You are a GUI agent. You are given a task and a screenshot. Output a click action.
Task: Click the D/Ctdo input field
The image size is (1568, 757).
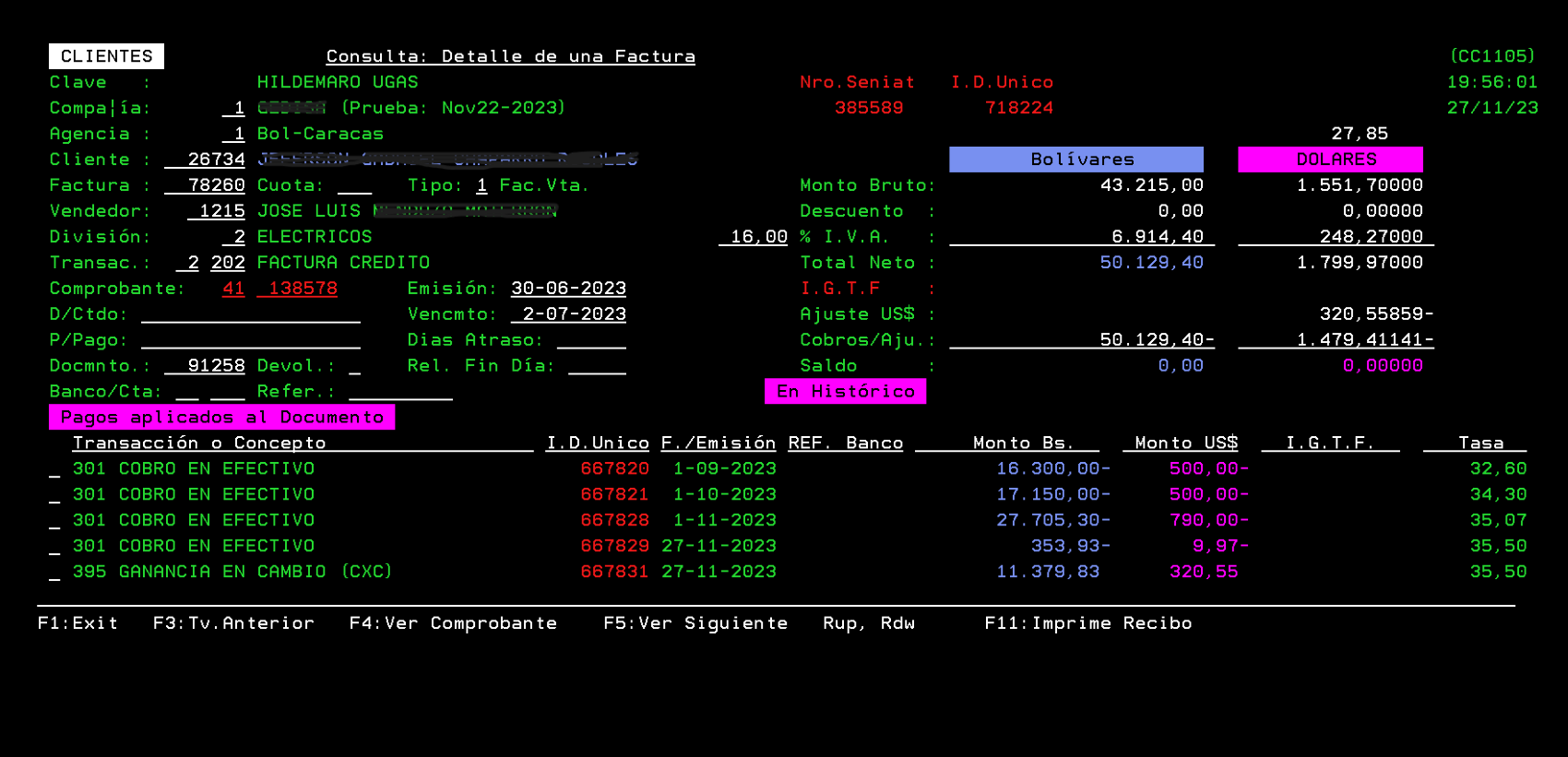250,314
